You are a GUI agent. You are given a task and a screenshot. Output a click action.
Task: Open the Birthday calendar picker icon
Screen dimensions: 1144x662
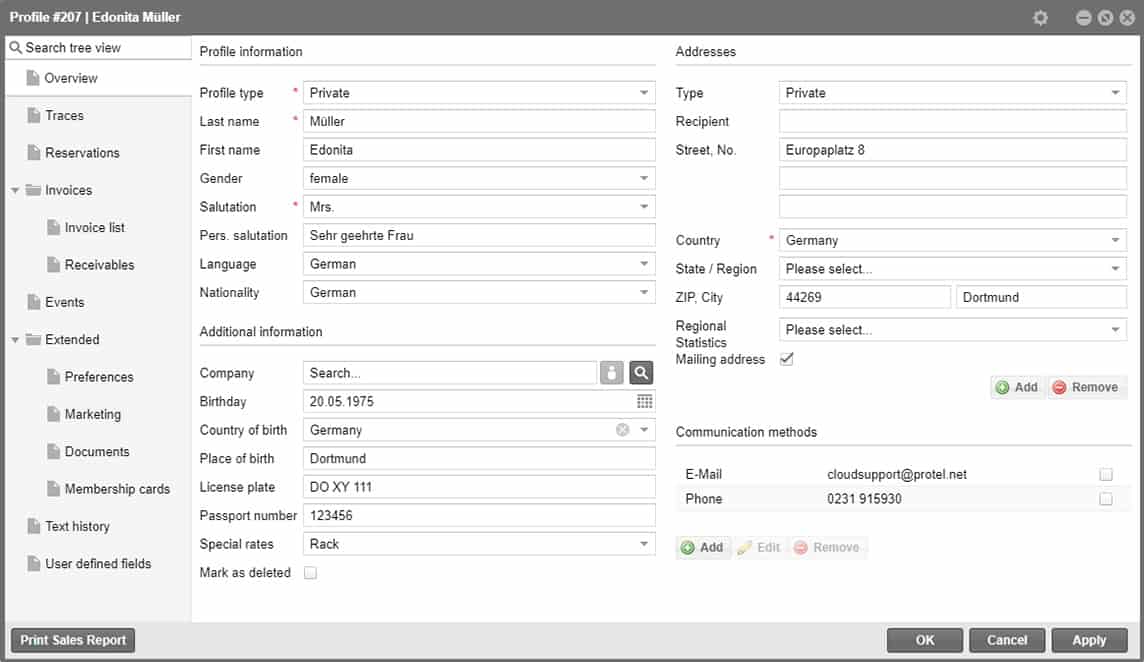[x=645, y=401]
